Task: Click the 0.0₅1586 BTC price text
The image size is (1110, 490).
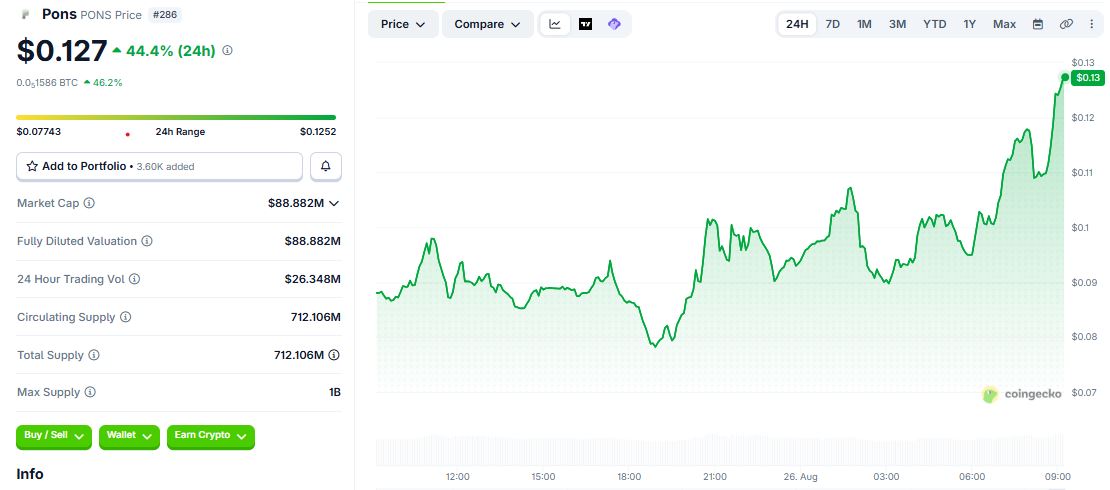Action: (x=47, y=83)
